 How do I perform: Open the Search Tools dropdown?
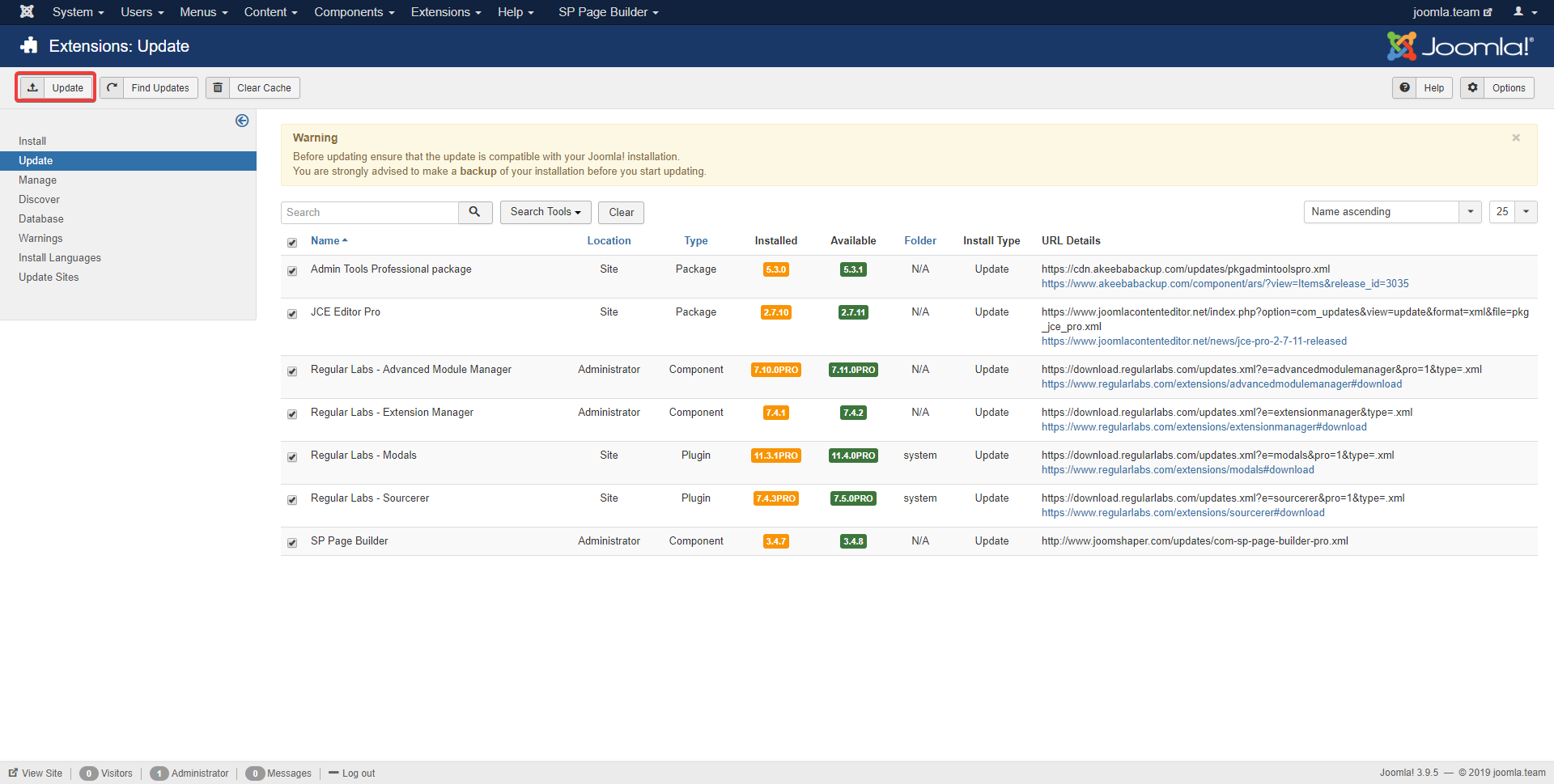[546, 212]
